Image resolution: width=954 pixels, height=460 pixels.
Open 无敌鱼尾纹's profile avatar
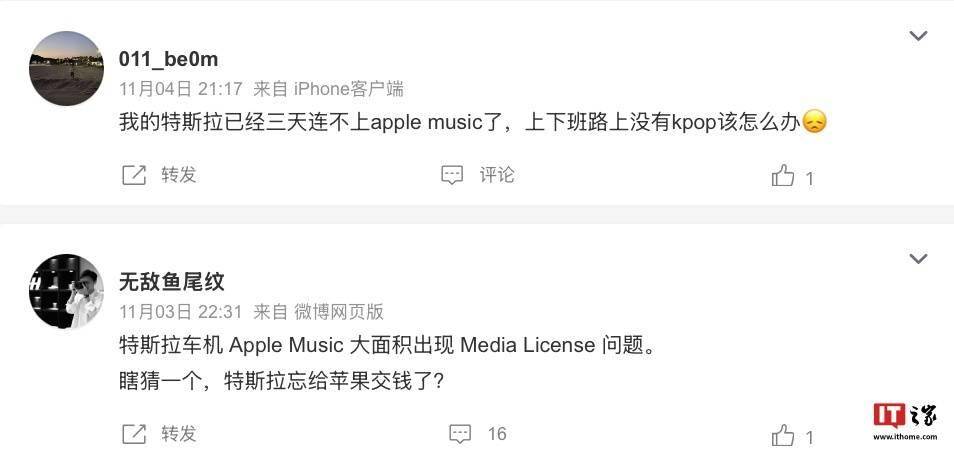point(66,291)
